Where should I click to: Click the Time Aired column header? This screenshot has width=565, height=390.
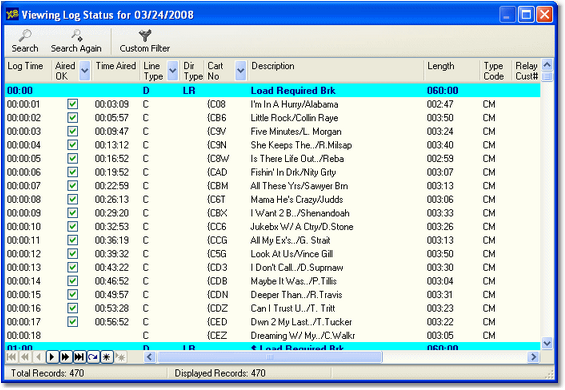116,71
